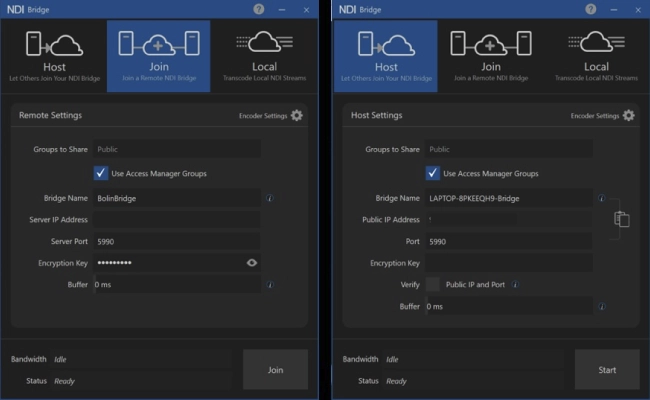Switch to Local tab in the left window
This screenshot has height=400, width=650.
pos(264,56)
